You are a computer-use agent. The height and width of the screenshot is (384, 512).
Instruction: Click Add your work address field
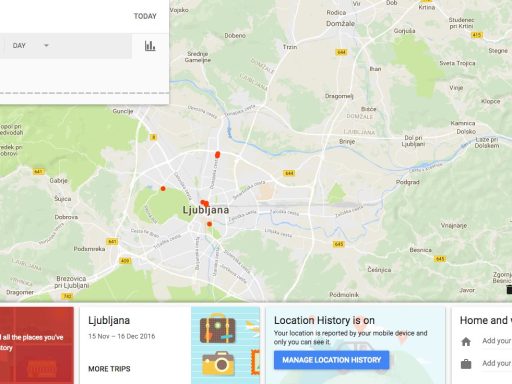(497, 363)
